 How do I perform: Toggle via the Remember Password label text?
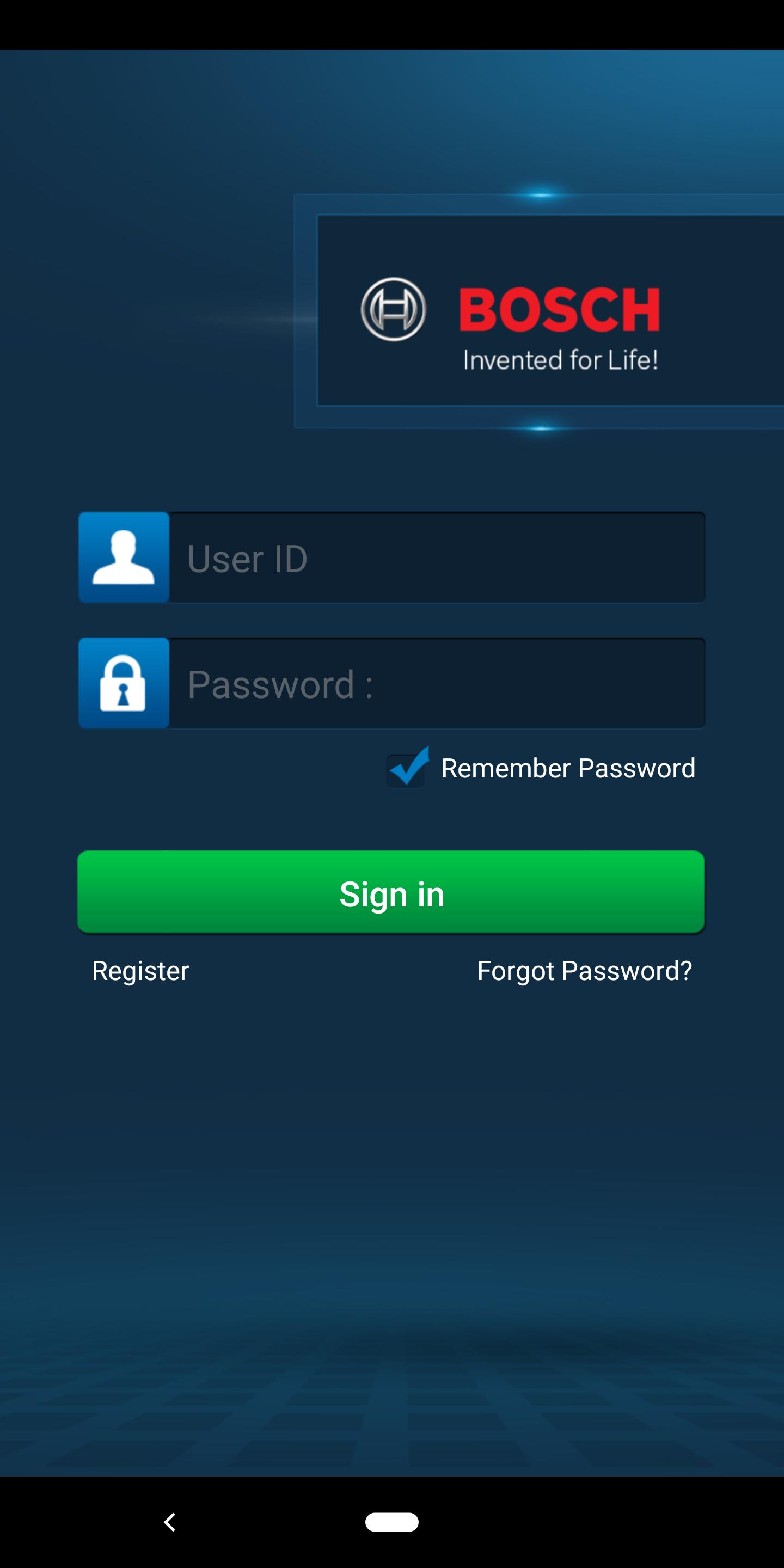pos(568,768)
